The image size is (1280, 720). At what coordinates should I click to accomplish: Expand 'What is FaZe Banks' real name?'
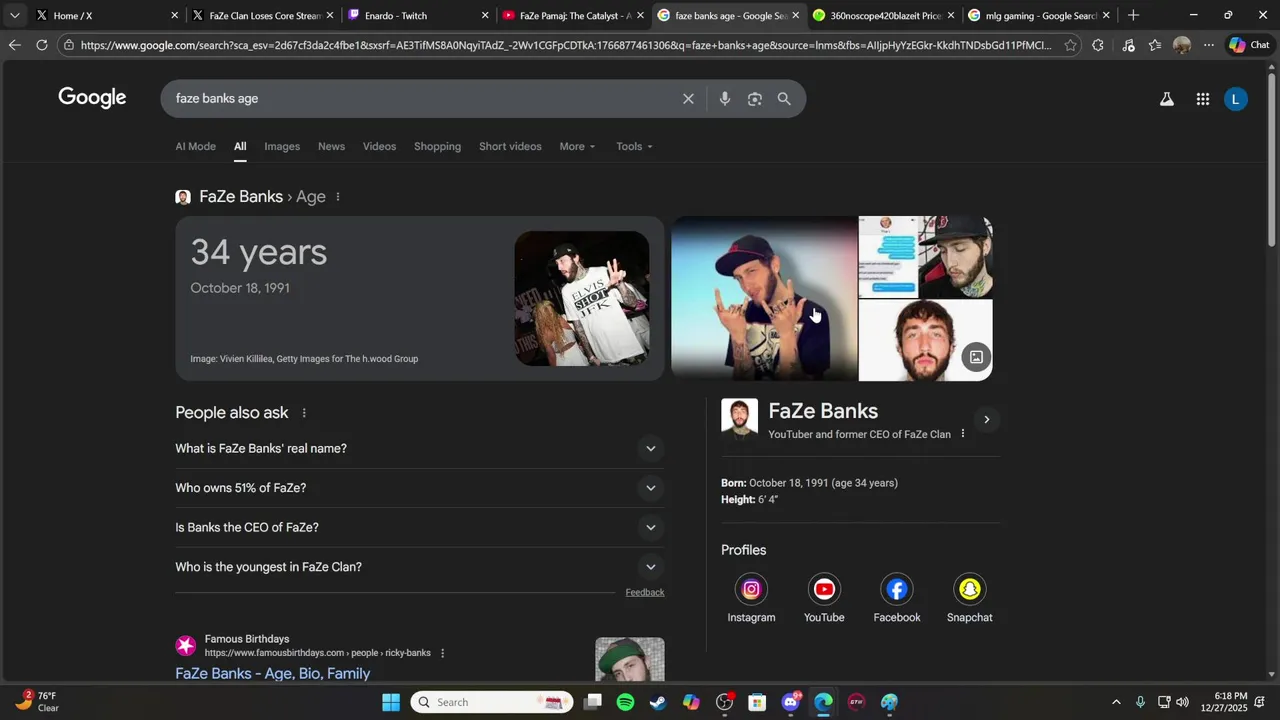pos(419,449)
